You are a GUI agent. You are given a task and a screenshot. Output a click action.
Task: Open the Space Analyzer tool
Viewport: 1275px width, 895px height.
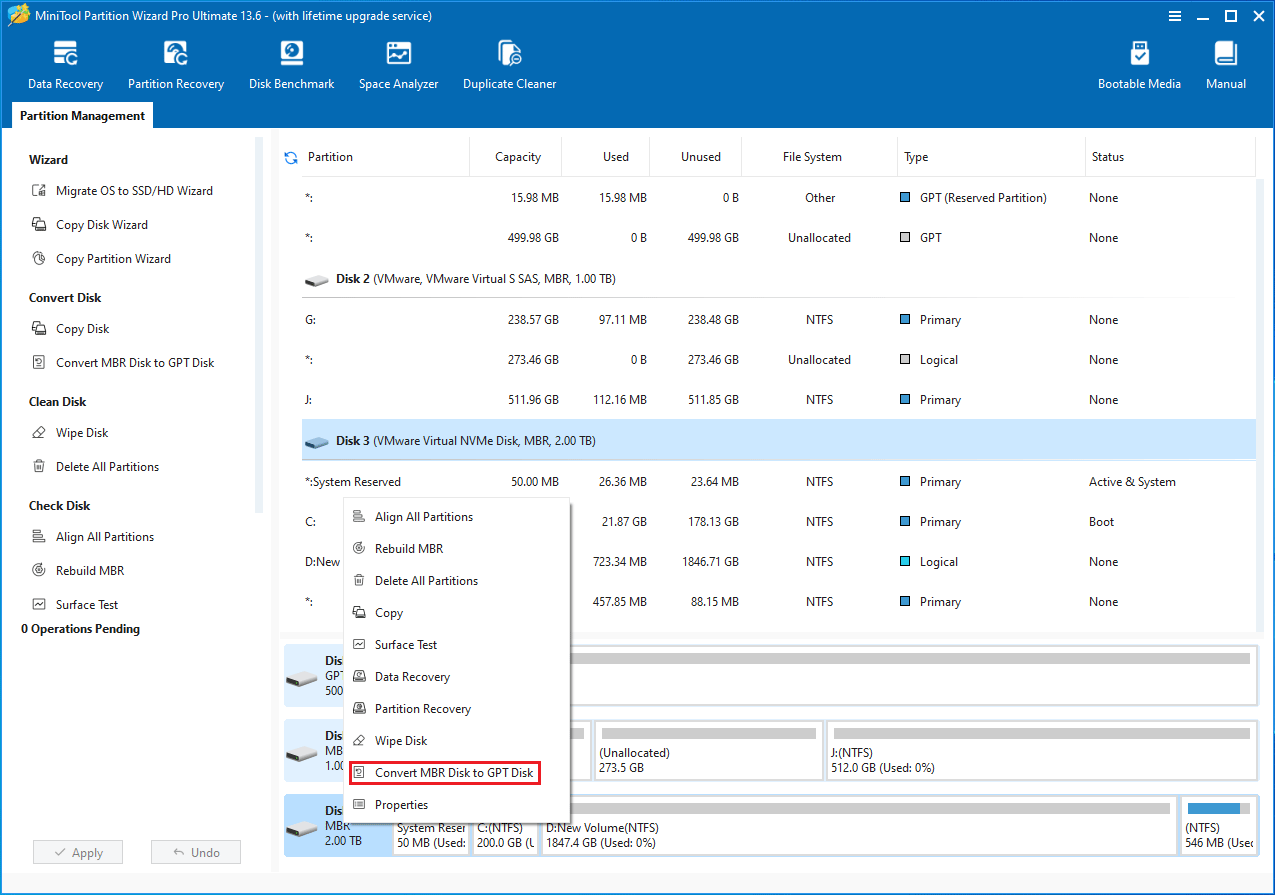pyautogui.click(x=398, y=66)
